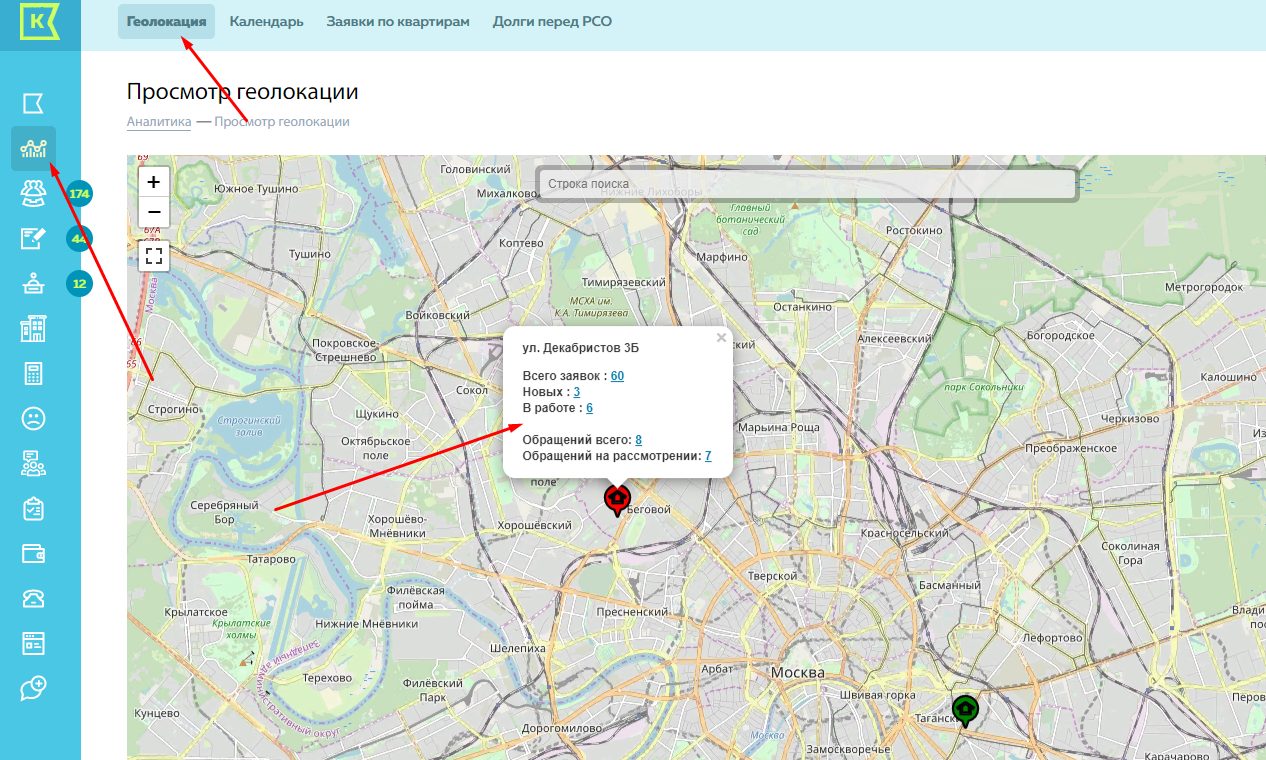Select the Геолокация tab
This screenshot has height=760, width=1266.
166,21
